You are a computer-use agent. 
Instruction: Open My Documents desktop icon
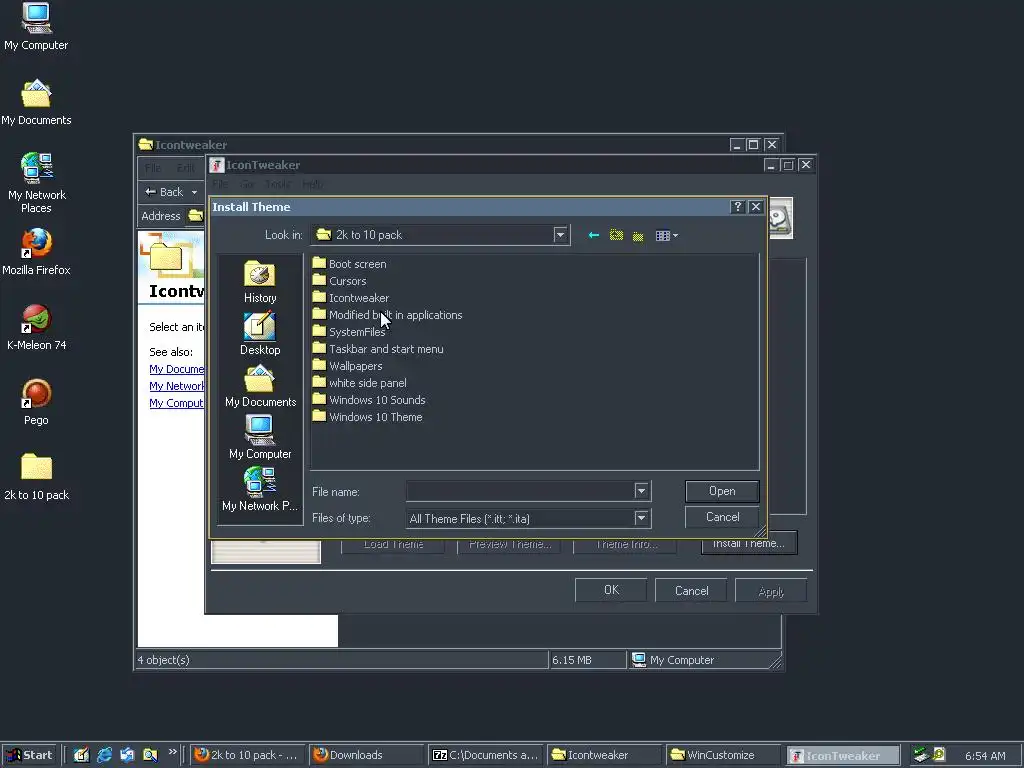click(36, 103)
